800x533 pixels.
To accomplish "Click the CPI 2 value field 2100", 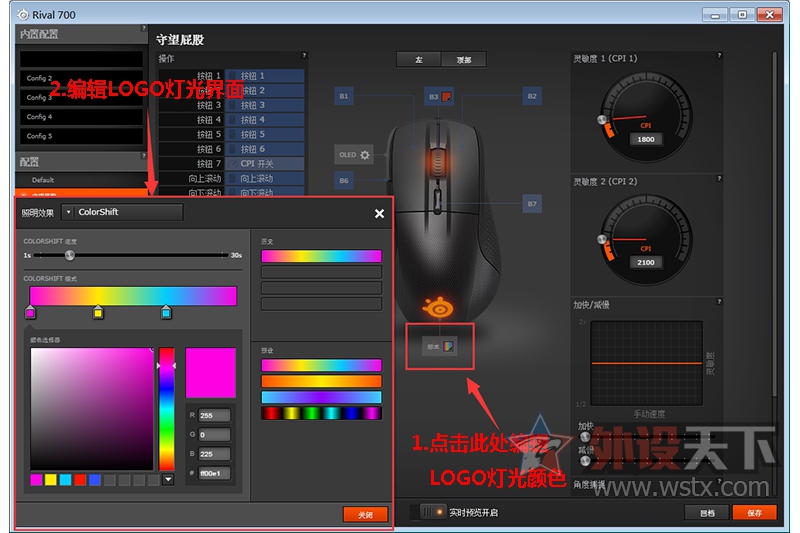I will [x=645, y=262].
